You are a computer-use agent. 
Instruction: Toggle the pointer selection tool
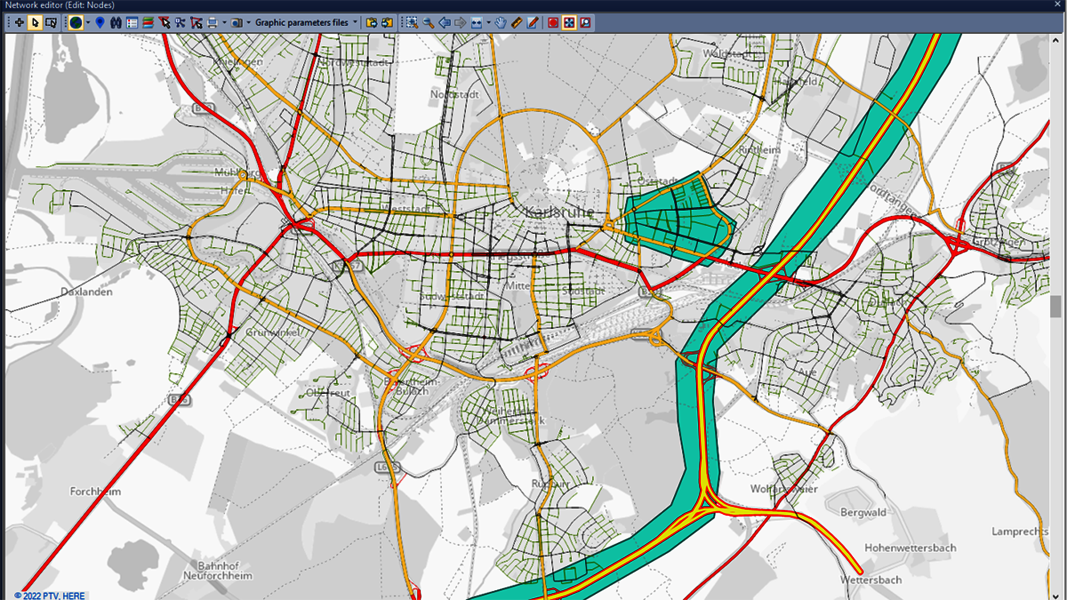tap(35, 22)
